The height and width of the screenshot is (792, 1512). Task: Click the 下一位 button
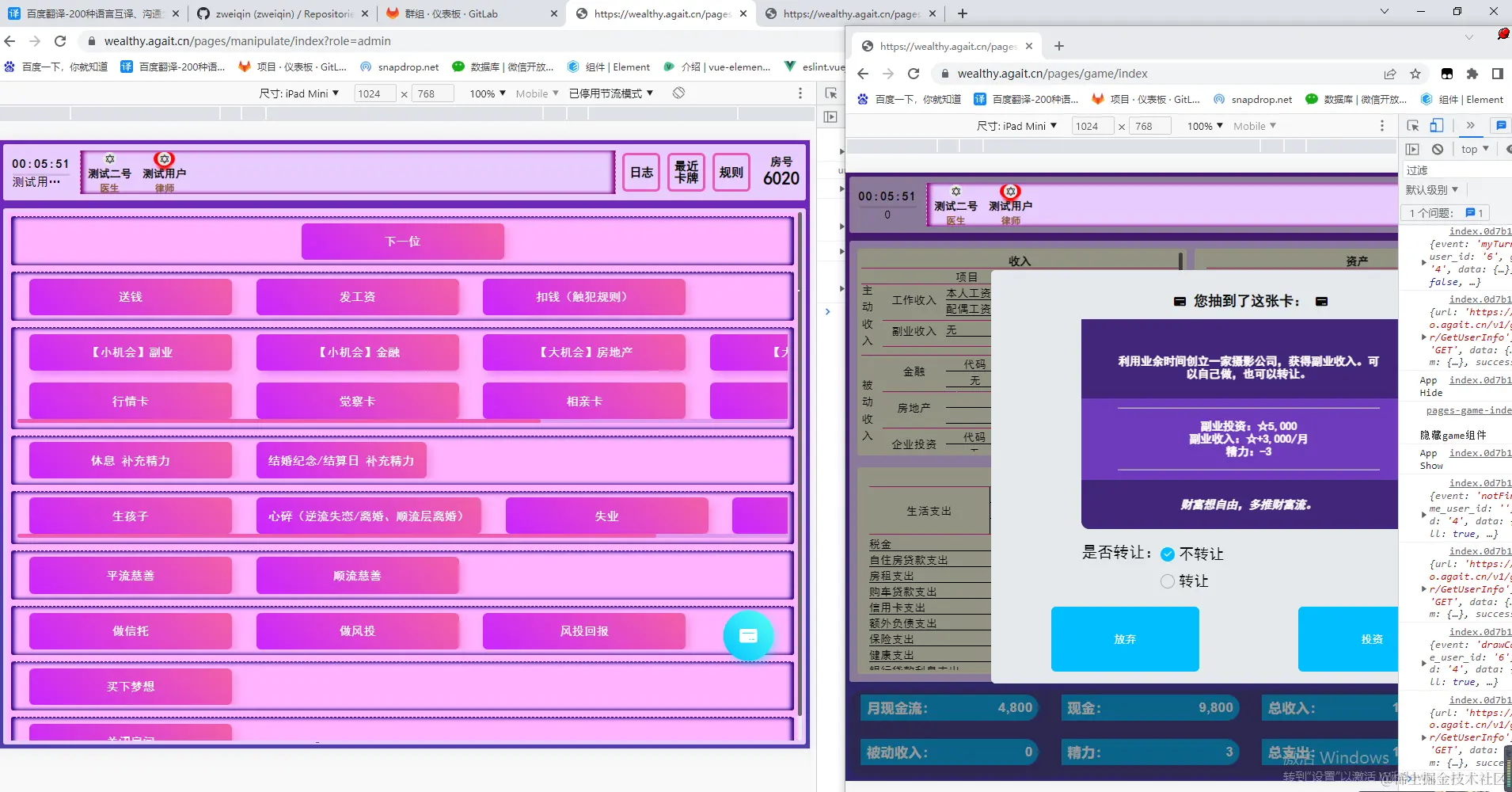coord(403,241)
